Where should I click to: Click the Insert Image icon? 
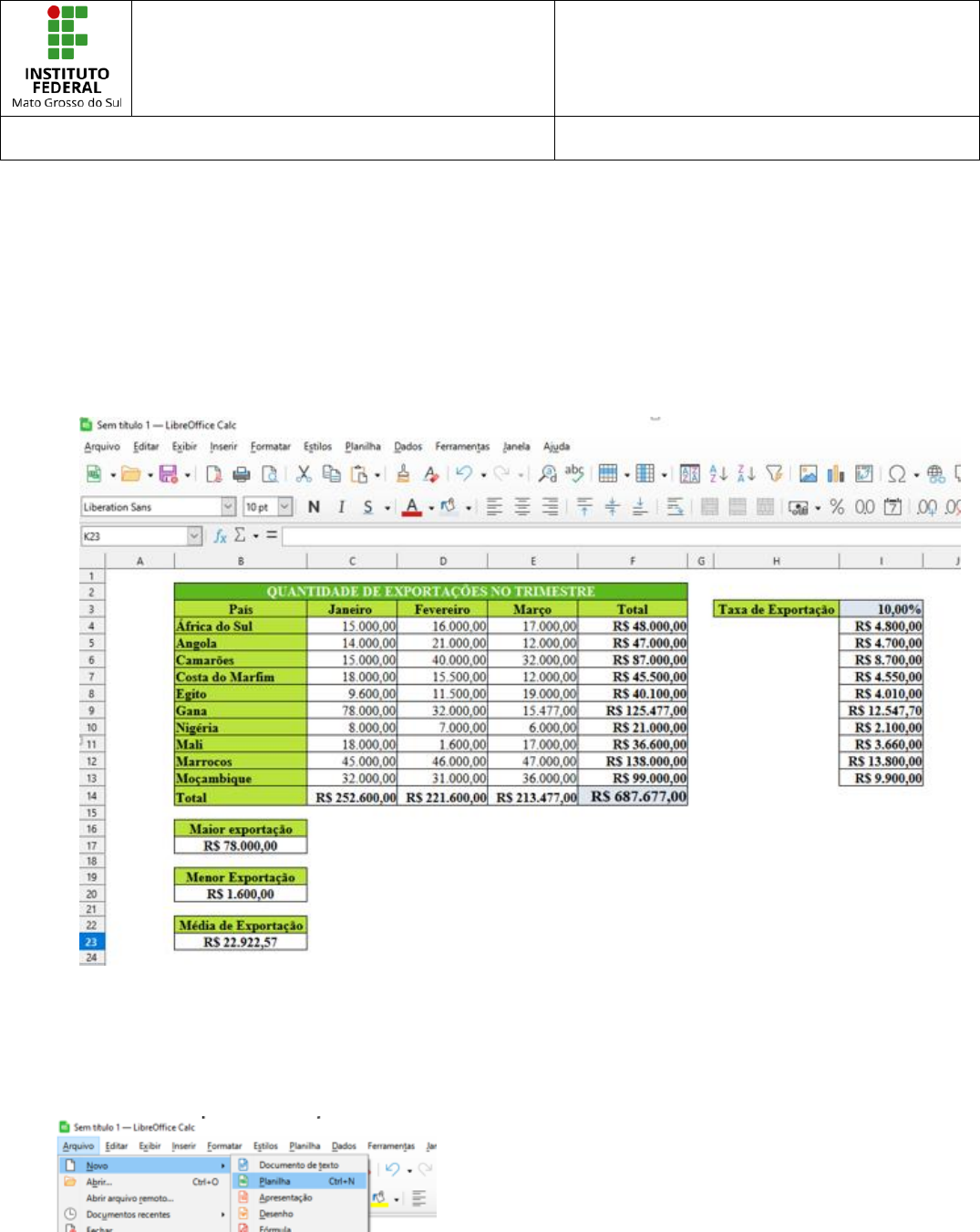(x=808, y=474)
